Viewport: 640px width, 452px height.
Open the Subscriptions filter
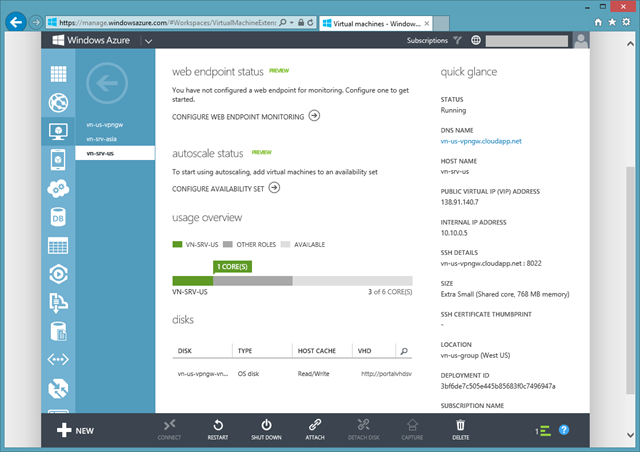pyautogui.click(x=434, y=40)
